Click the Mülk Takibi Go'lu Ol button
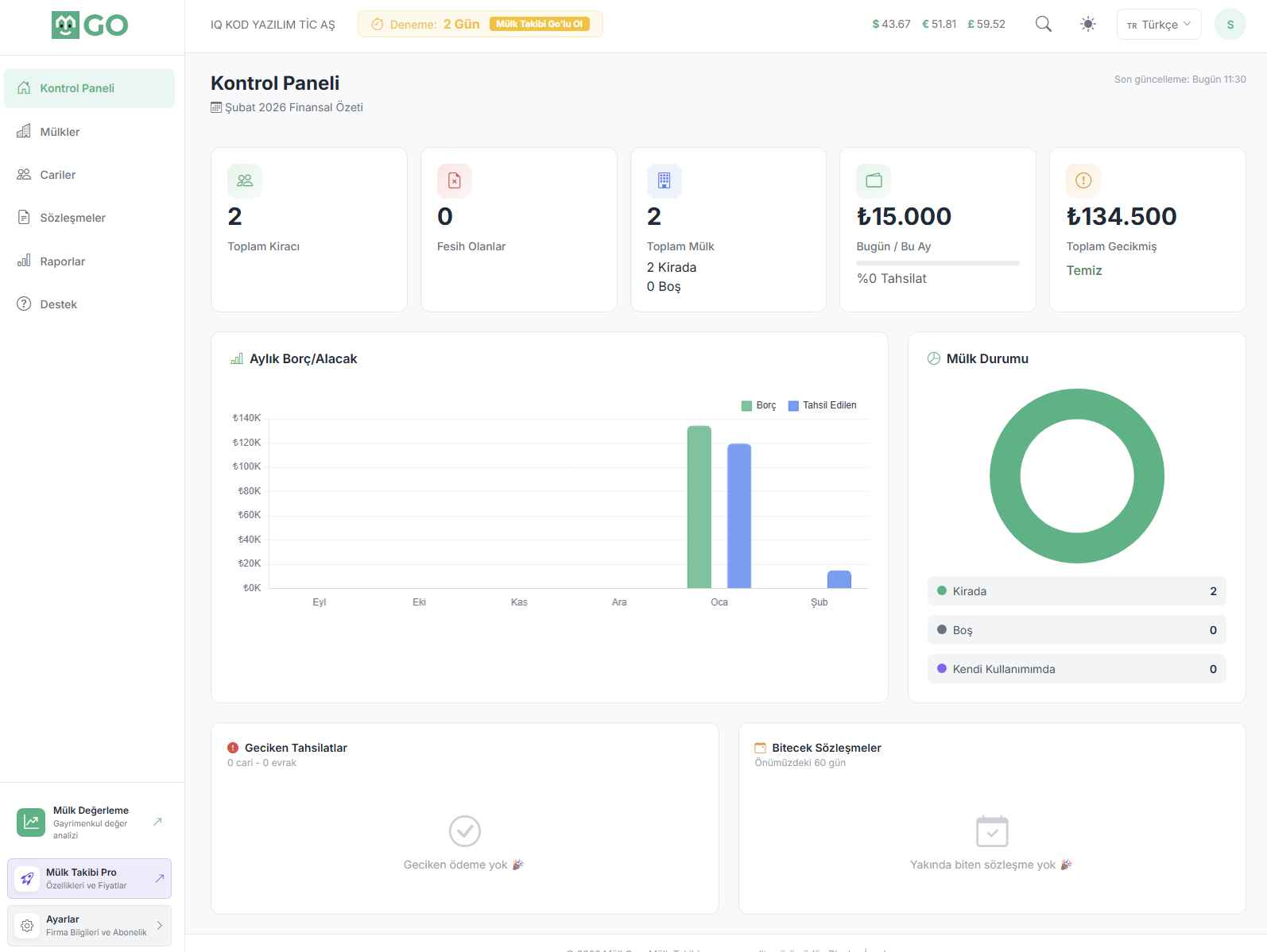The height and width of the screenshot is (952, 1267). click(539, 24)
